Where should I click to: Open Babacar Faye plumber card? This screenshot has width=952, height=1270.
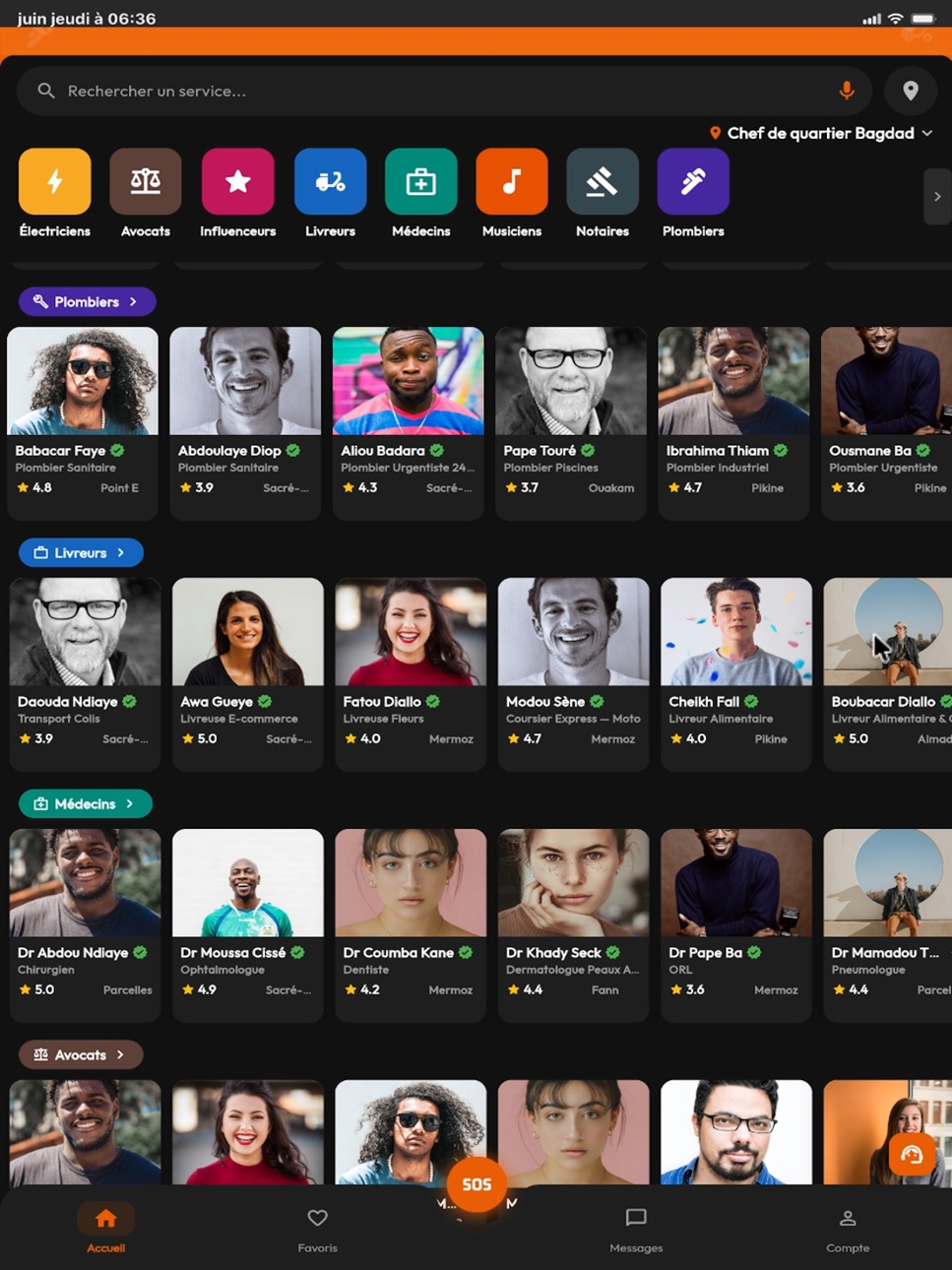[x=83, y=423]
